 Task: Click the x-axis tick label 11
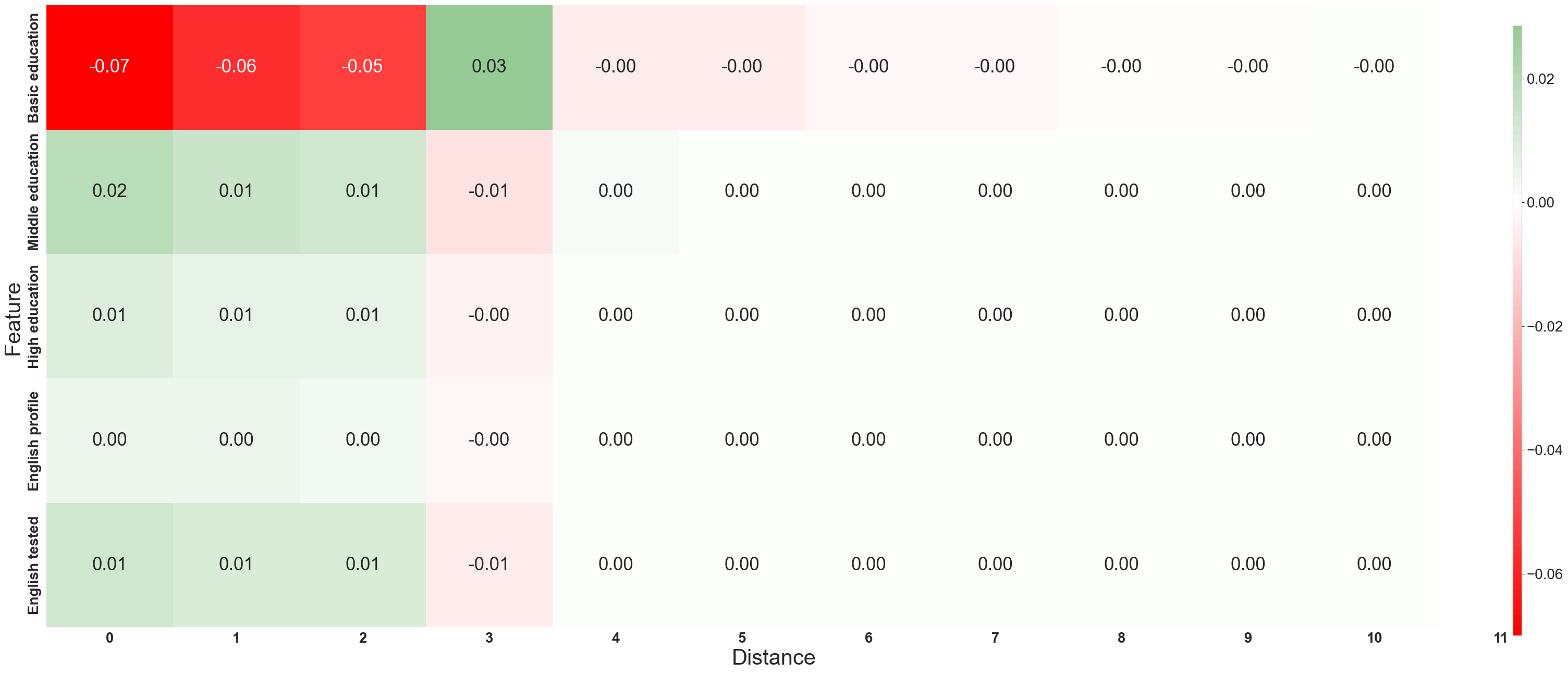(1500, 638)
